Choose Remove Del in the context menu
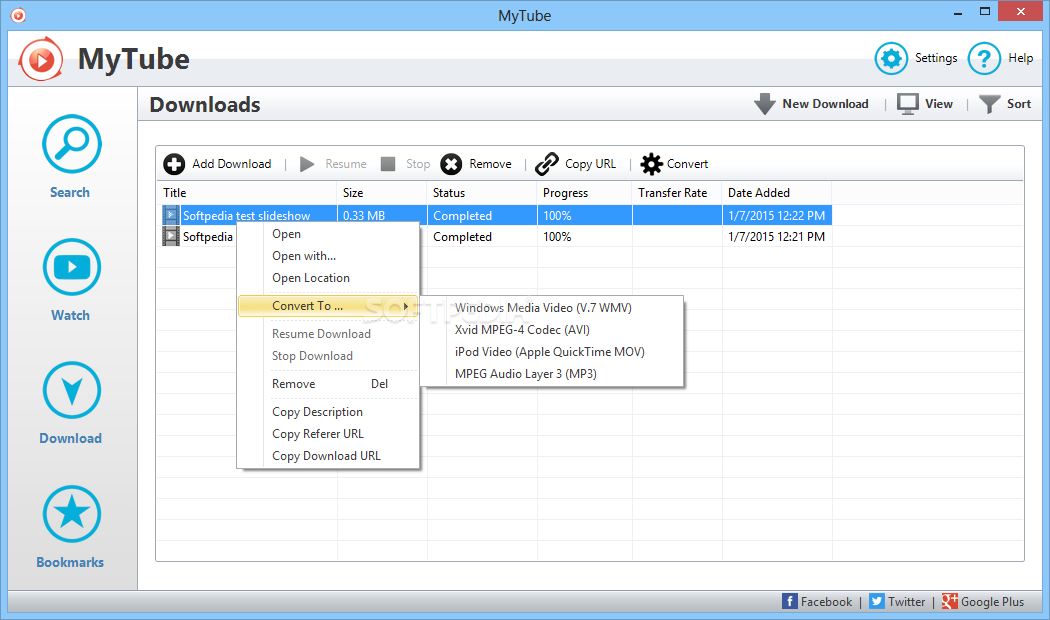Viewport: 1050px width, 620px height. pyautogui.click(x=329, y=384)
